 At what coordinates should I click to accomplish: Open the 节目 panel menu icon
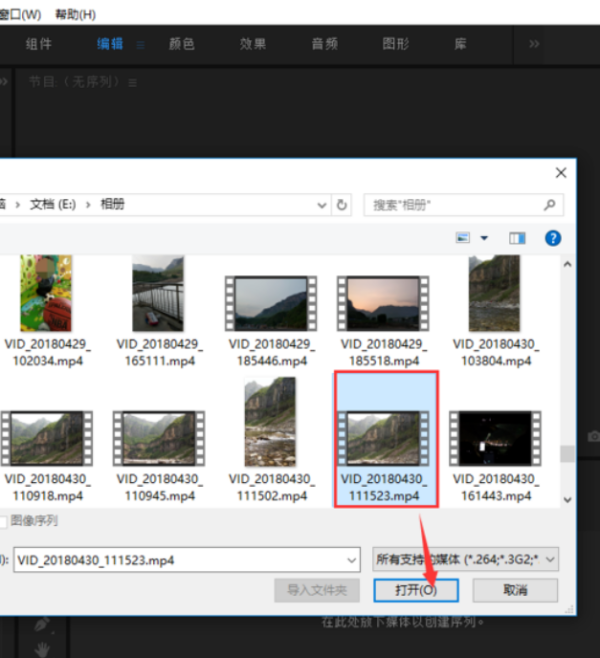click(133, 83)
